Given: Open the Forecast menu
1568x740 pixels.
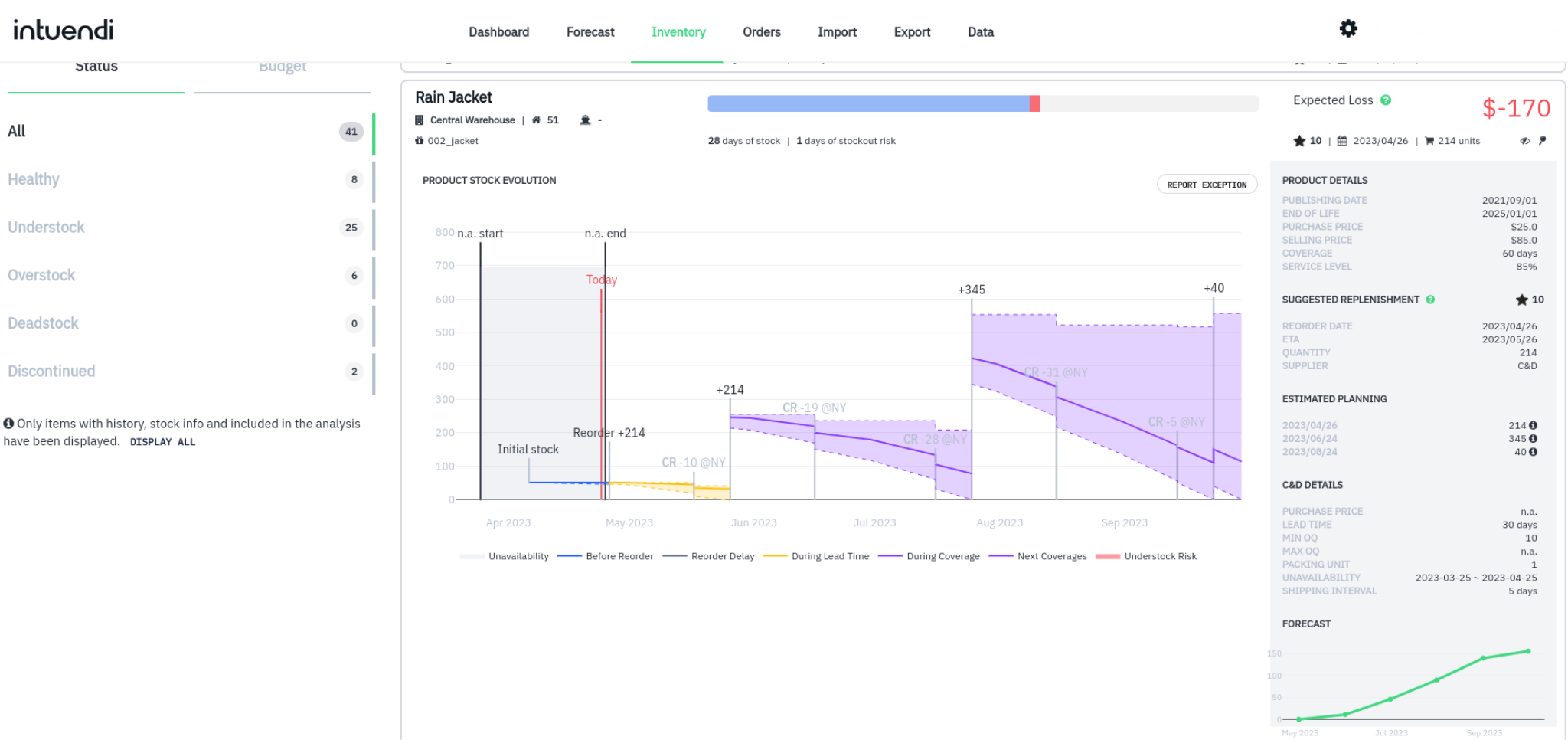Looking at the screenshot, I should (590, 32).
